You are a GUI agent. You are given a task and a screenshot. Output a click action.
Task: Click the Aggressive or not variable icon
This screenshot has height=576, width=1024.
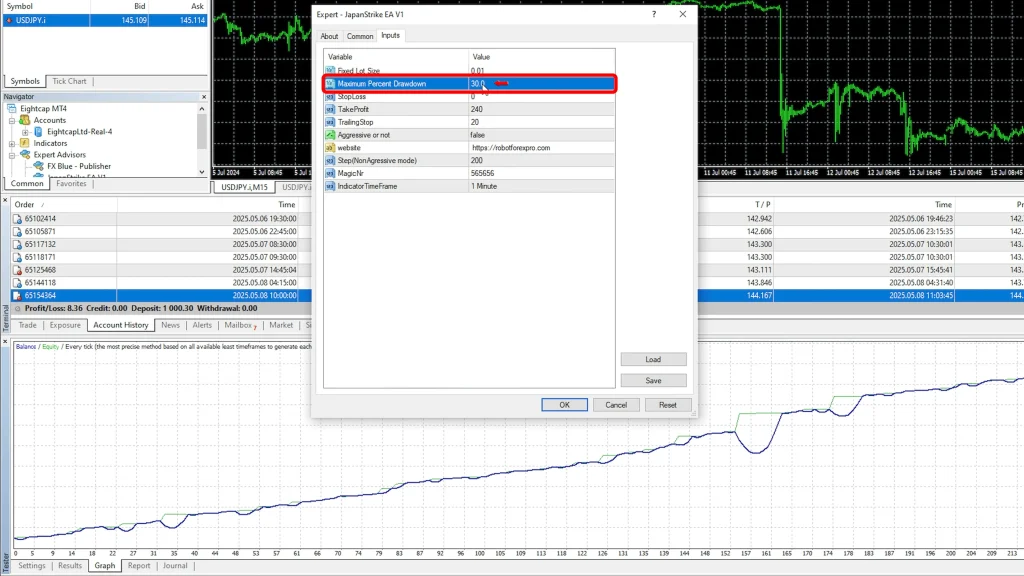coord(330,134)
